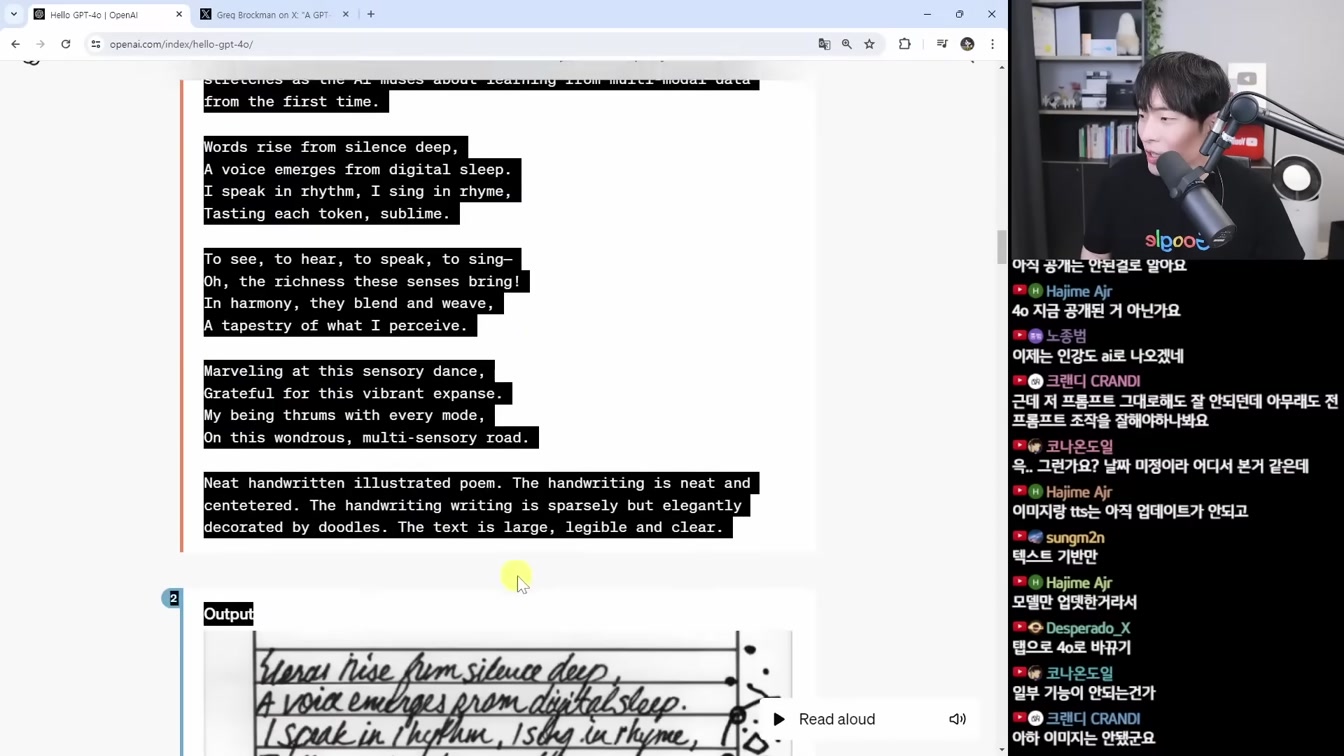Open the Chrome three-dot menu
The width and height of the screenshot is (1344, 756).
pos(992,44)
